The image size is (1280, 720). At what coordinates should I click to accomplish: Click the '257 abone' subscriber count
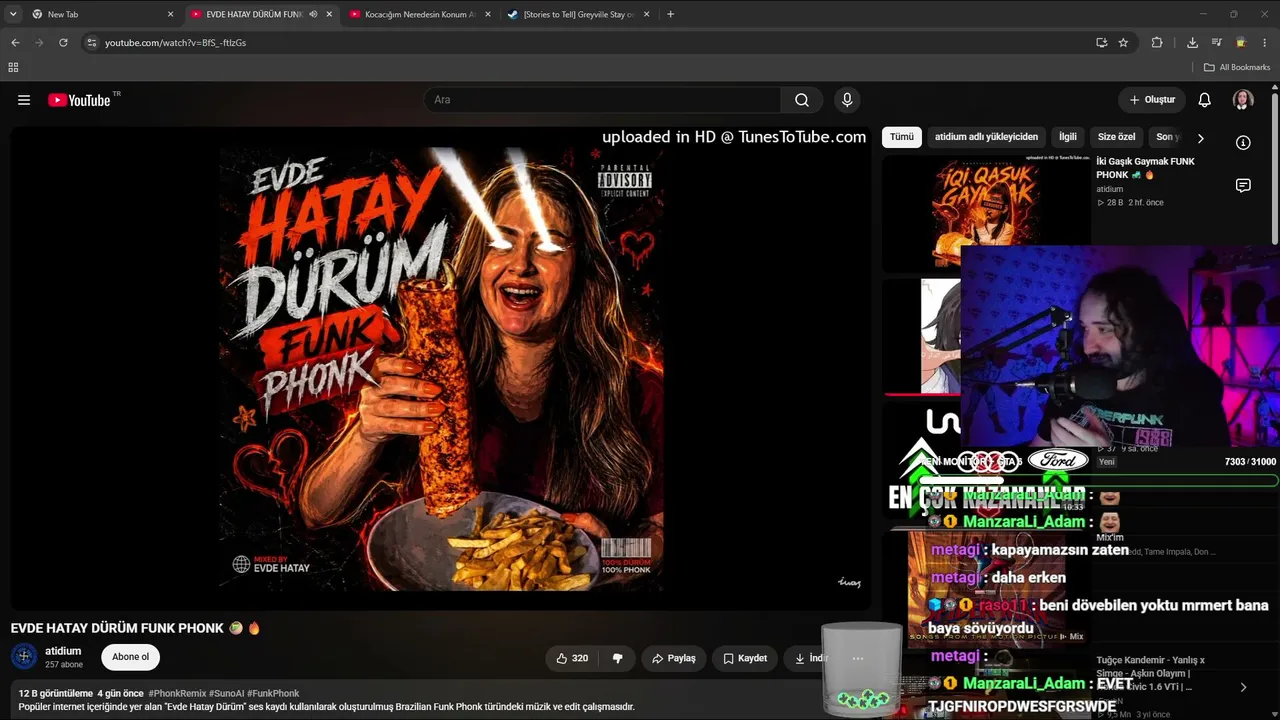[64, 664]
